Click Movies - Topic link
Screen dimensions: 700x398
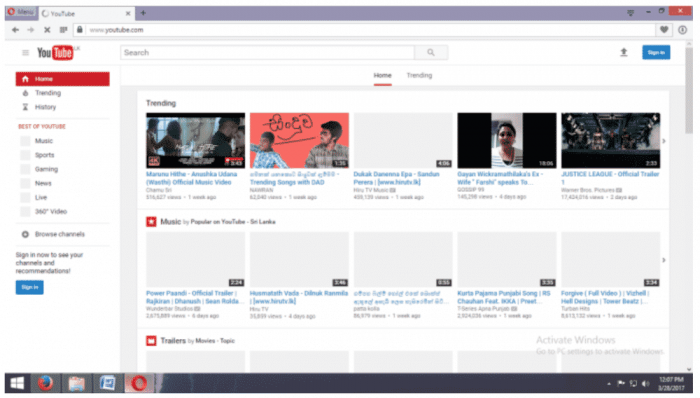[215, 341]
